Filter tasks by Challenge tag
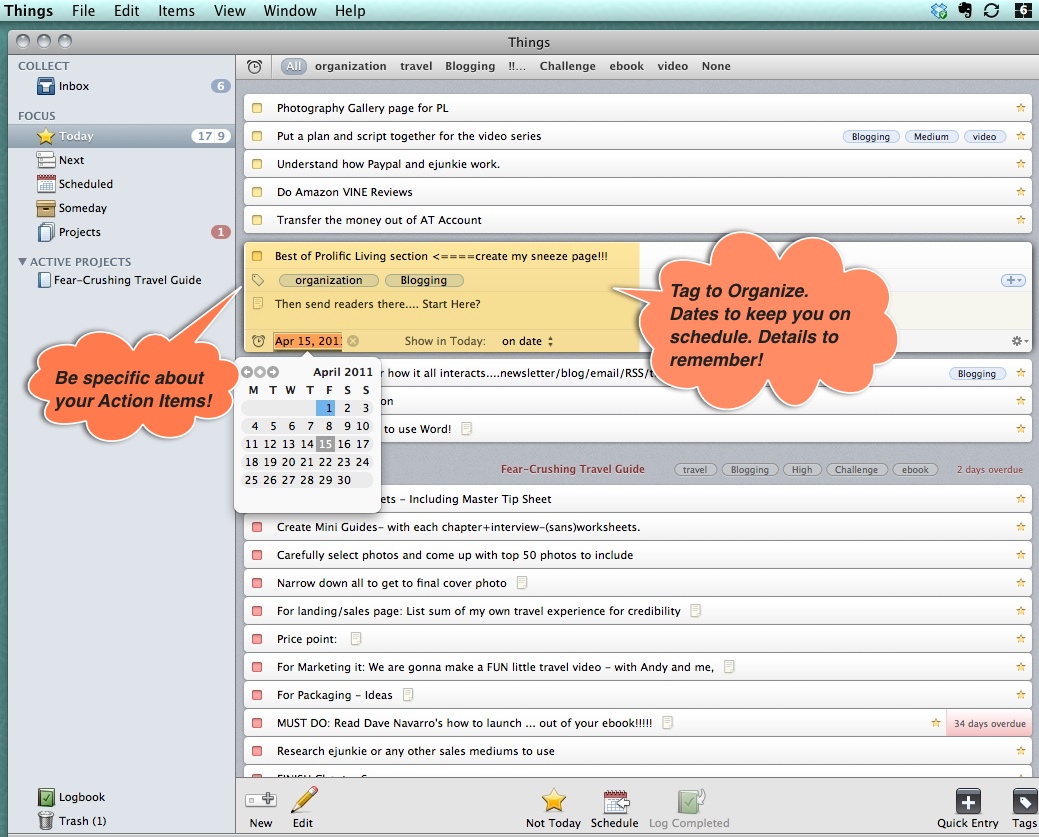1039x837 pixels. (567, 66)
